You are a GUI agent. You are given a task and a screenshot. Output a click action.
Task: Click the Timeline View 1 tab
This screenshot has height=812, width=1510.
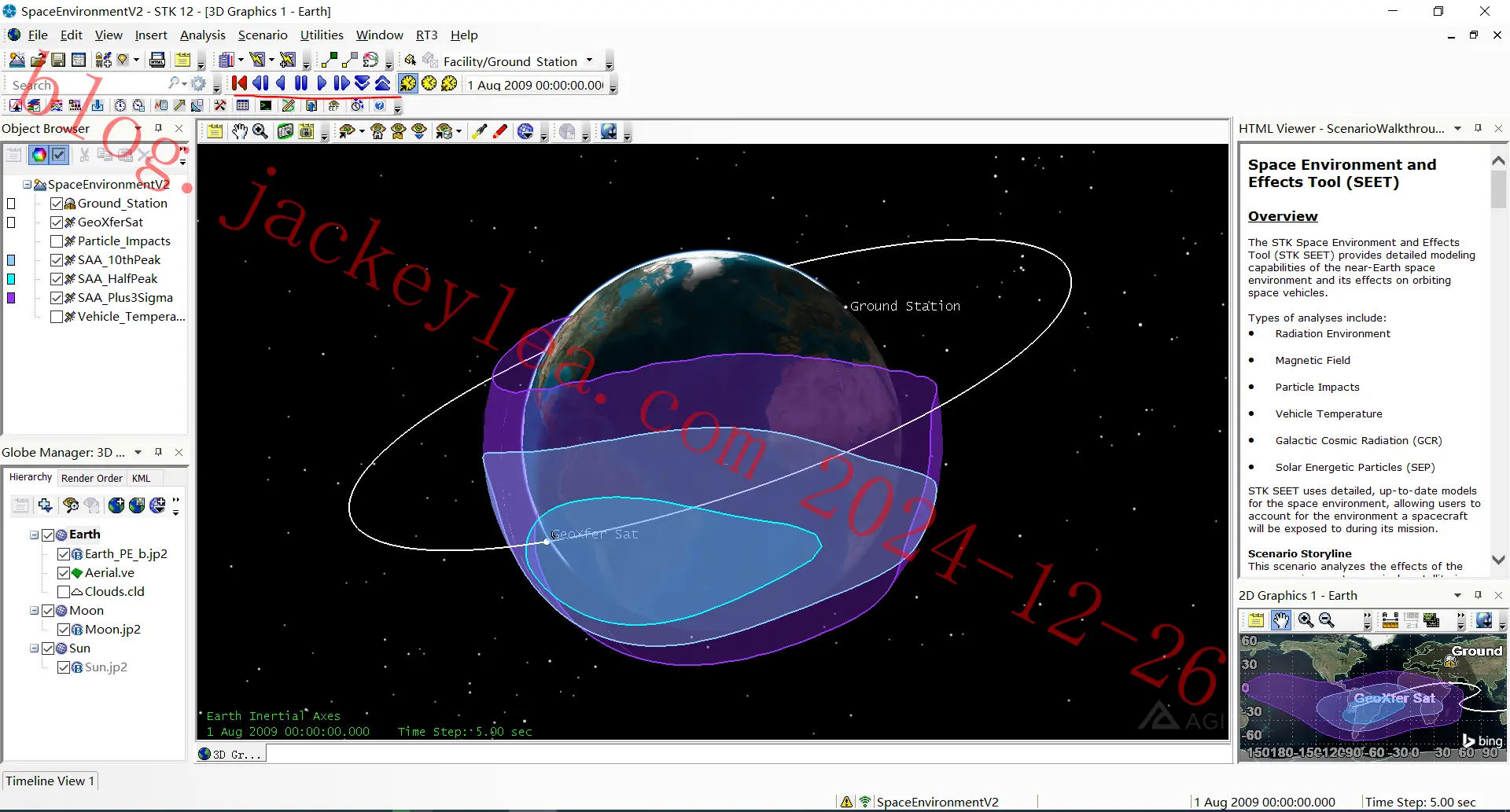click(50, 781)
